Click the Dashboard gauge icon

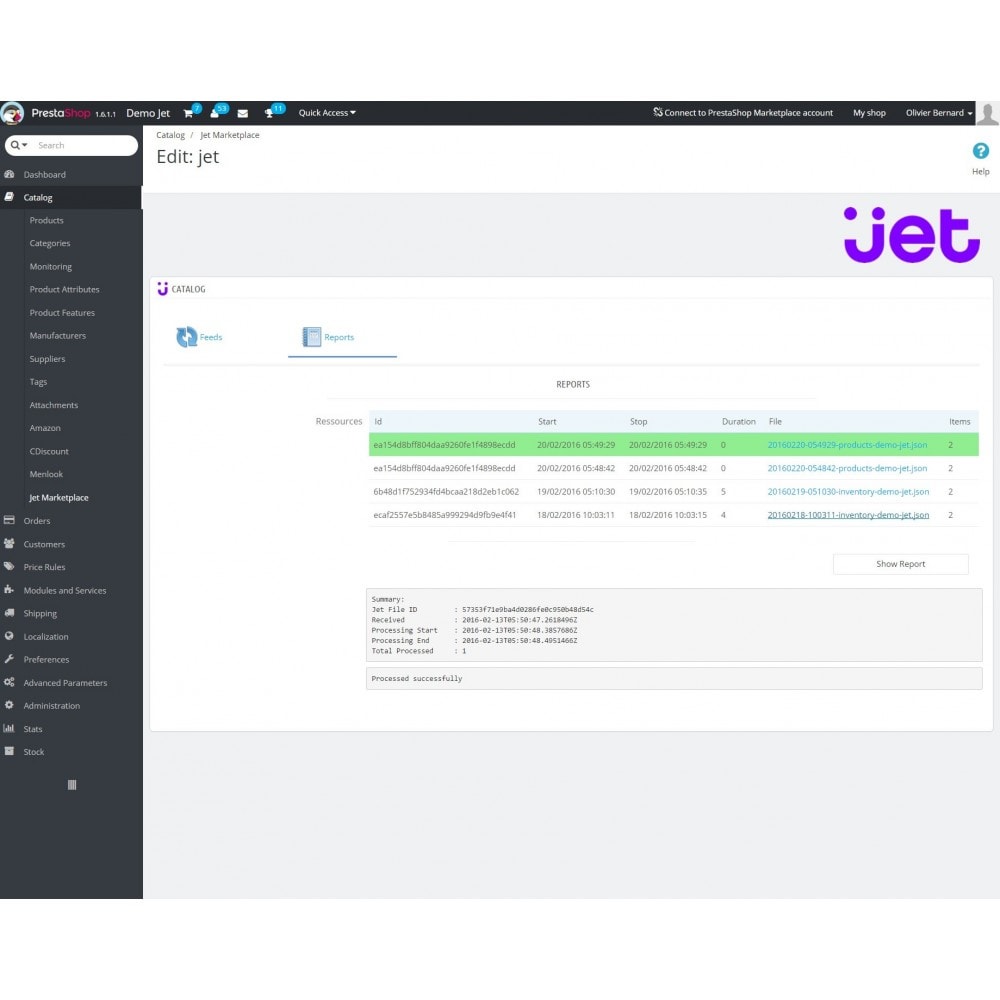tap(10, 174)
